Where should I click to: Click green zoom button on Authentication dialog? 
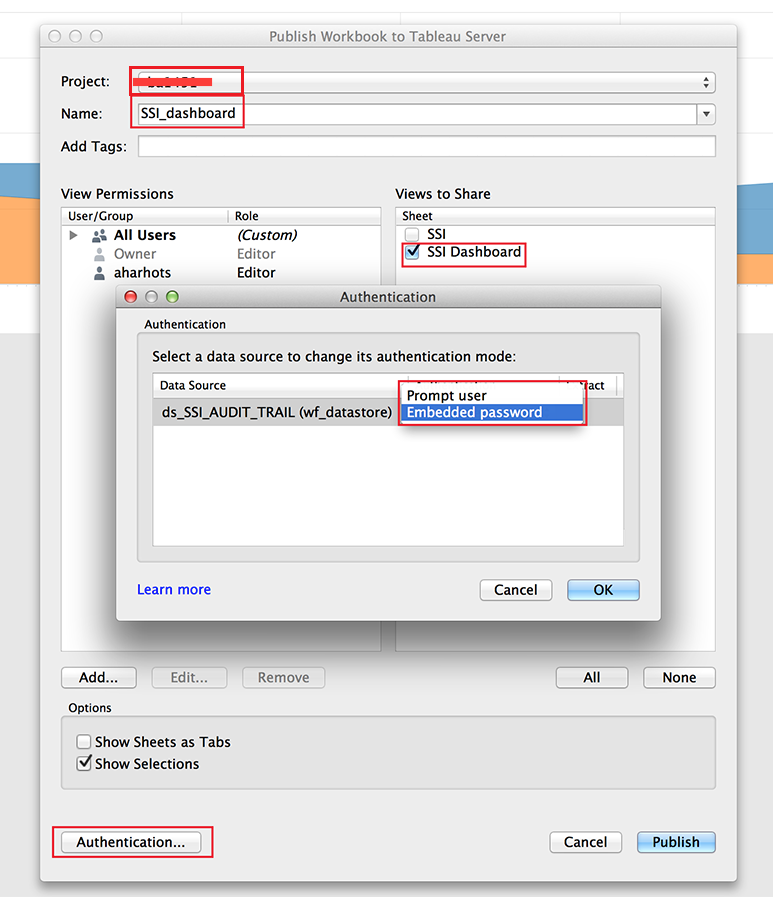(172, 297)
